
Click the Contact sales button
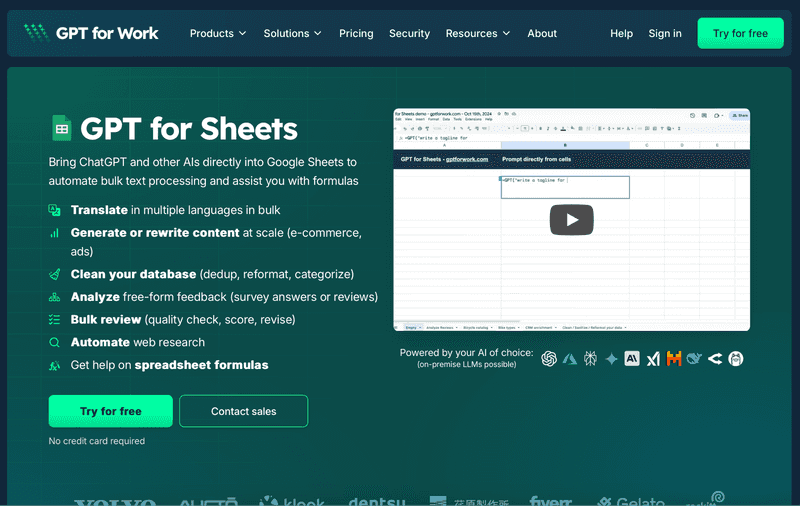243,411
